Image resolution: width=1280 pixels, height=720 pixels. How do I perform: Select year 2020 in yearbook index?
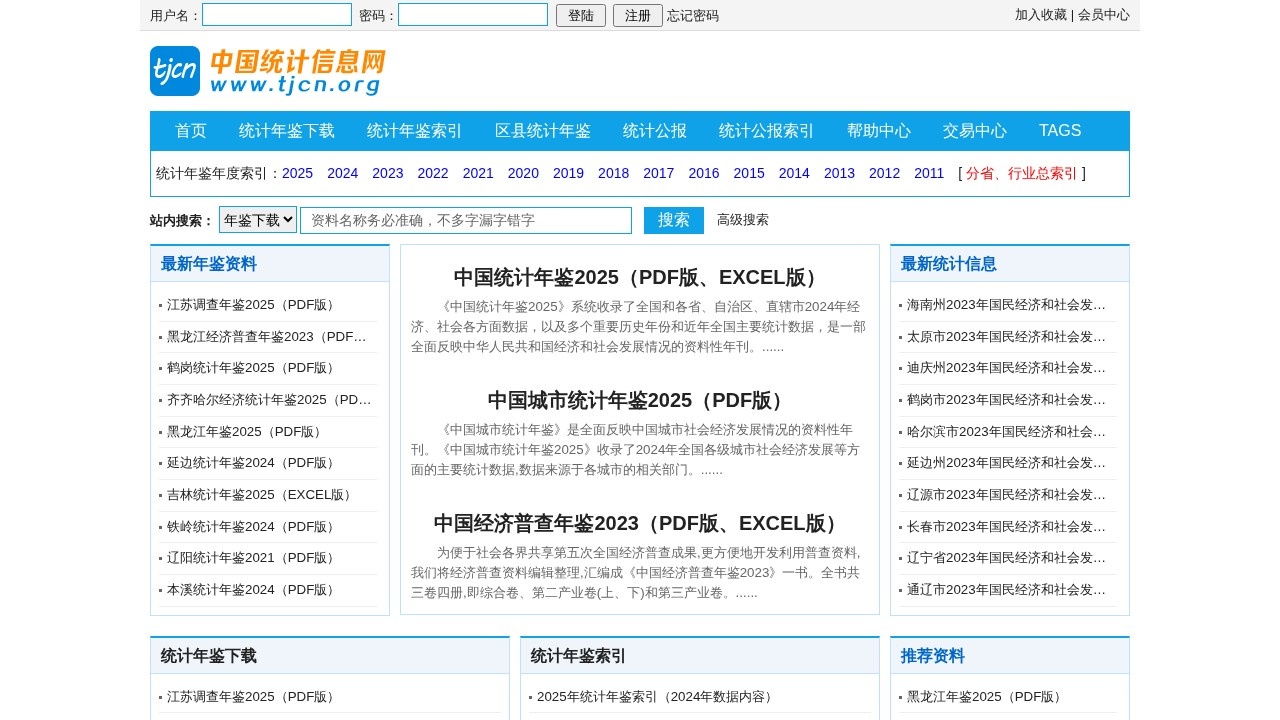point(523,173)
